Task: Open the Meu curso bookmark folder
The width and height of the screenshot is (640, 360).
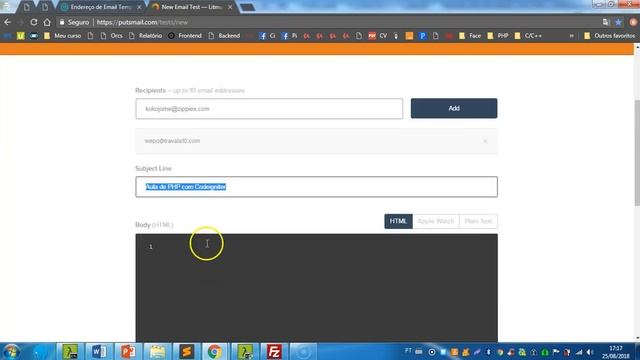Action: point(63,36)
